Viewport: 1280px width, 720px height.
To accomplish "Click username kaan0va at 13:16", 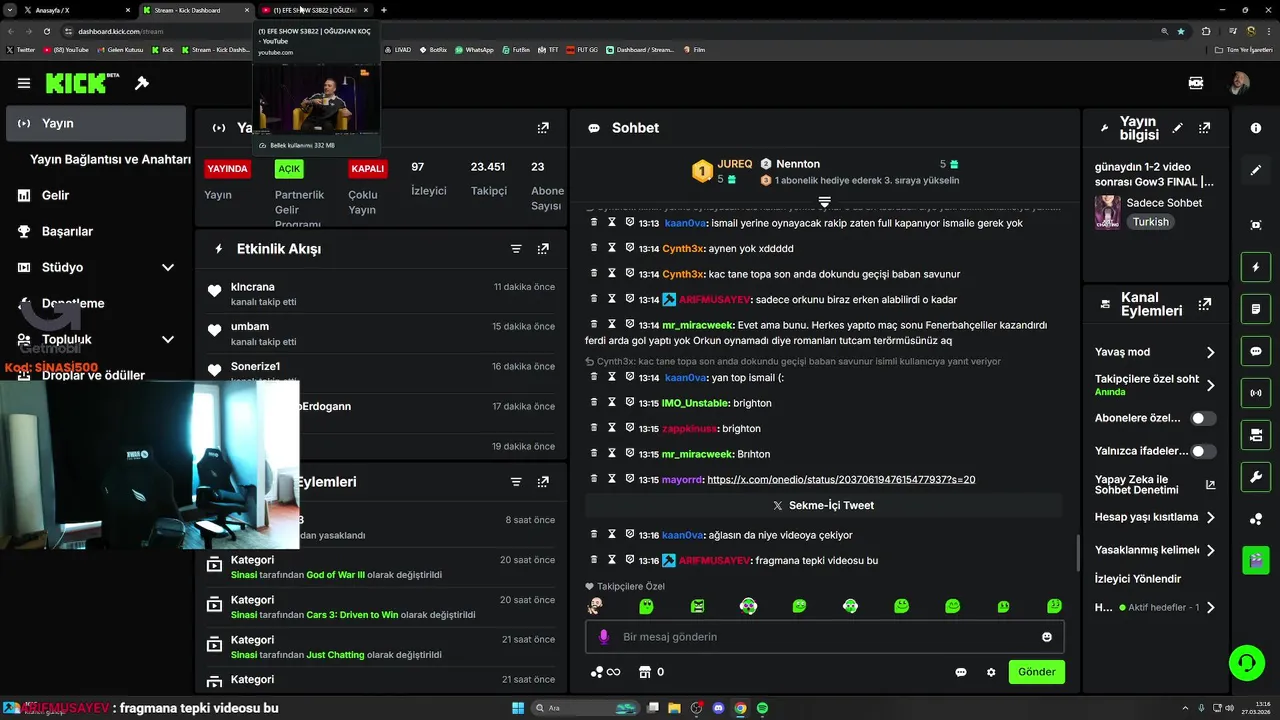I will [x=683, y=535].
